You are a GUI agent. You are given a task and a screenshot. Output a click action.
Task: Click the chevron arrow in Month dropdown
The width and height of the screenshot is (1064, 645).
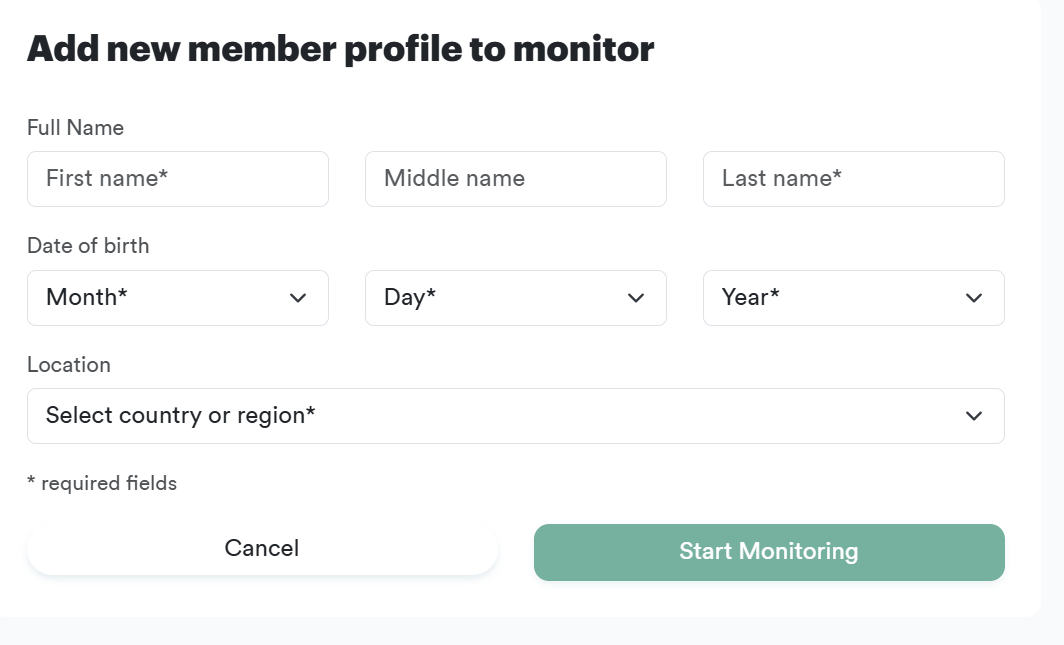click(298, 298)
